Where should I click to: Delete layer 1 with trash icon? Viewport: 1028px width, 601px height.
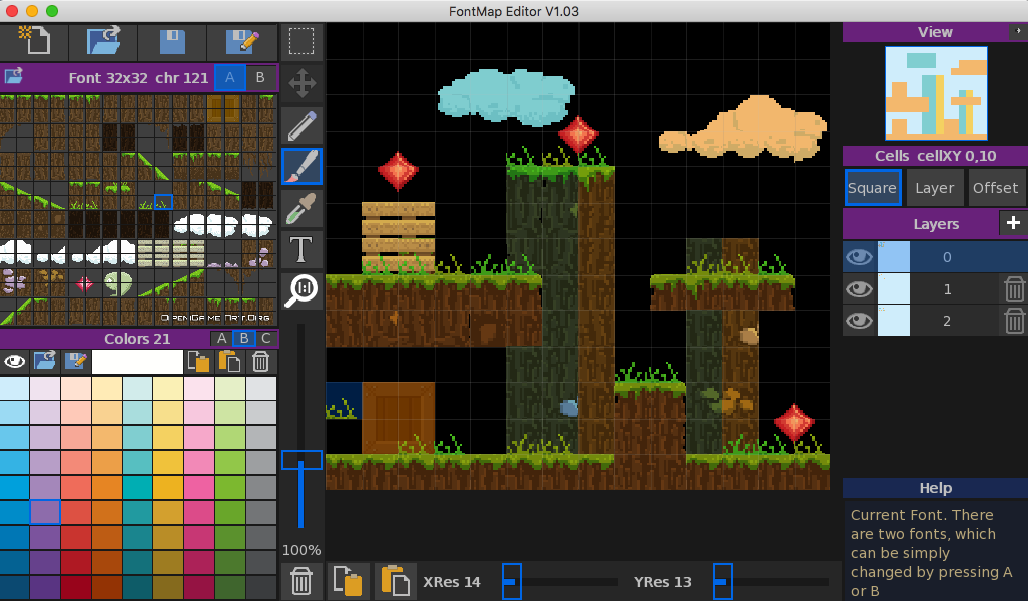(1014, 289)
